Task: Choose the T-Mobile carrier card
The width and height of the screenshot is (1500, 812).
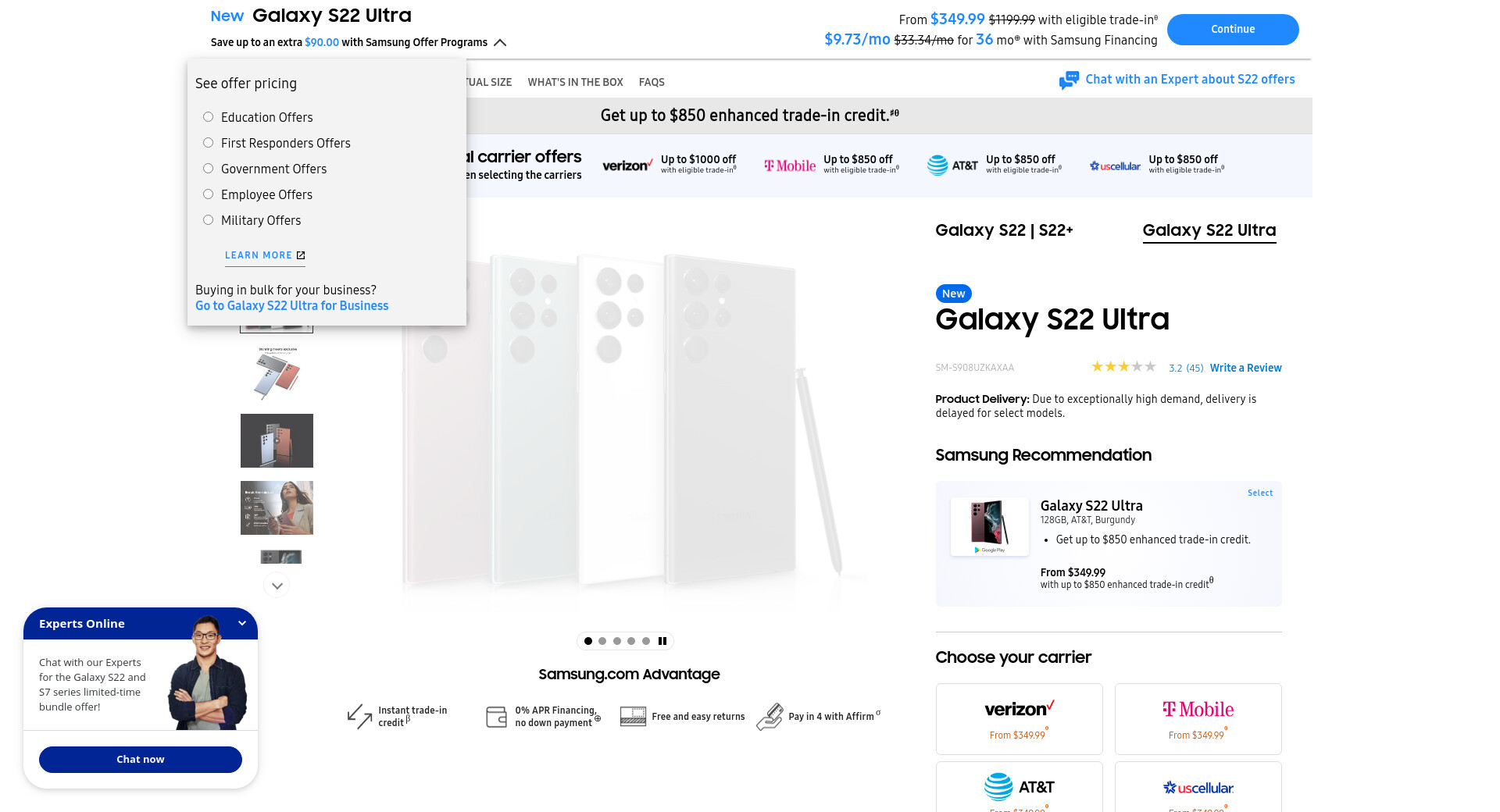Action: point(1198,718)
